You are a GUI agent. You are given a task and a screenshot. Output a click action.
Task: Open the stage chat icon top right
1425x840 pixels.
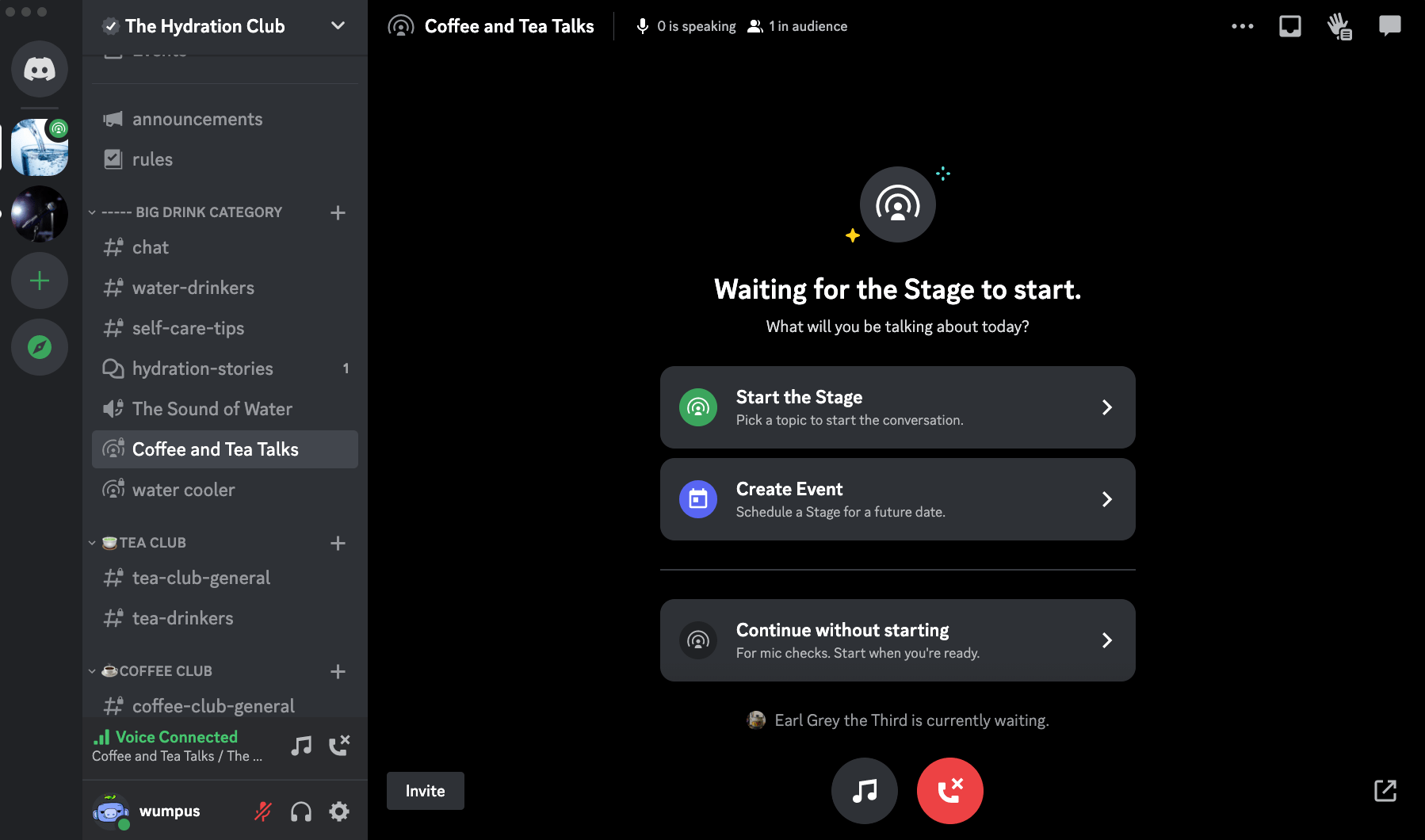(1389, 25)
